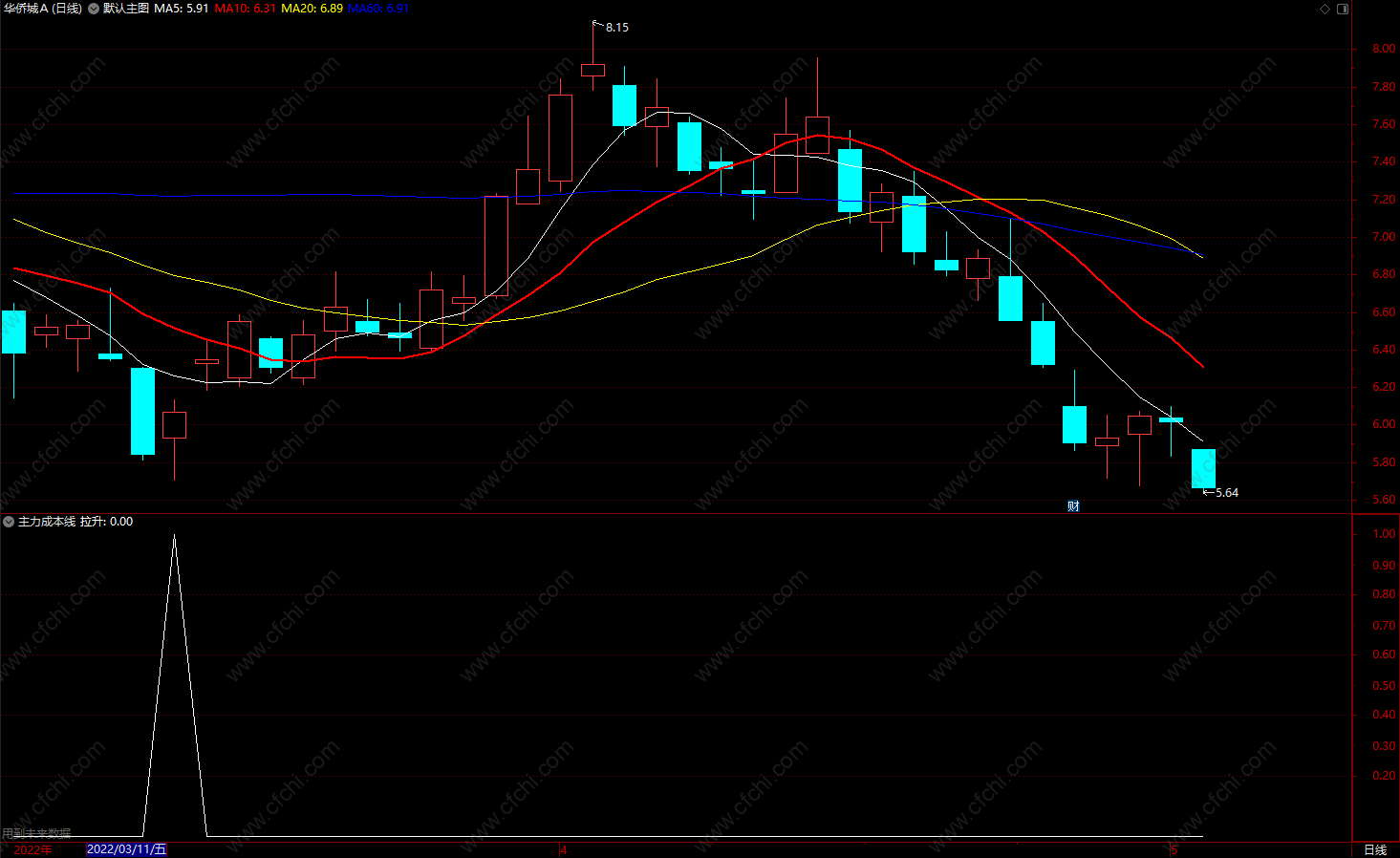This screenshot has width=1400, height=858.
Task: Click the blue MA60: 6.91 label
Action: pos(378,9)
